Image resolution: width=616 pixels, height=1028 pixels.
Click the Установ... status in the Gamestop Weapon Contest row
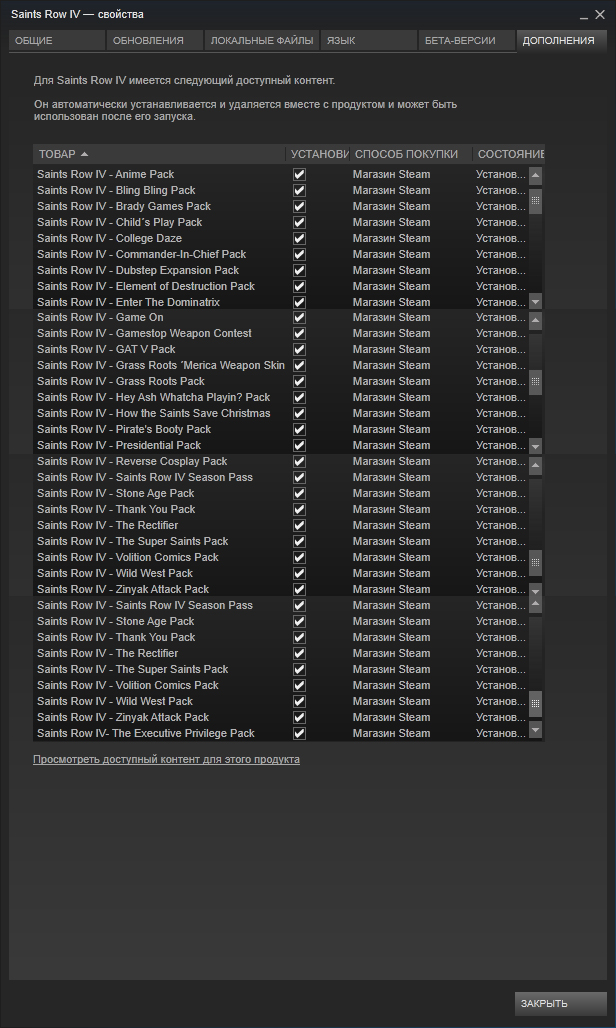coord(501,334)
